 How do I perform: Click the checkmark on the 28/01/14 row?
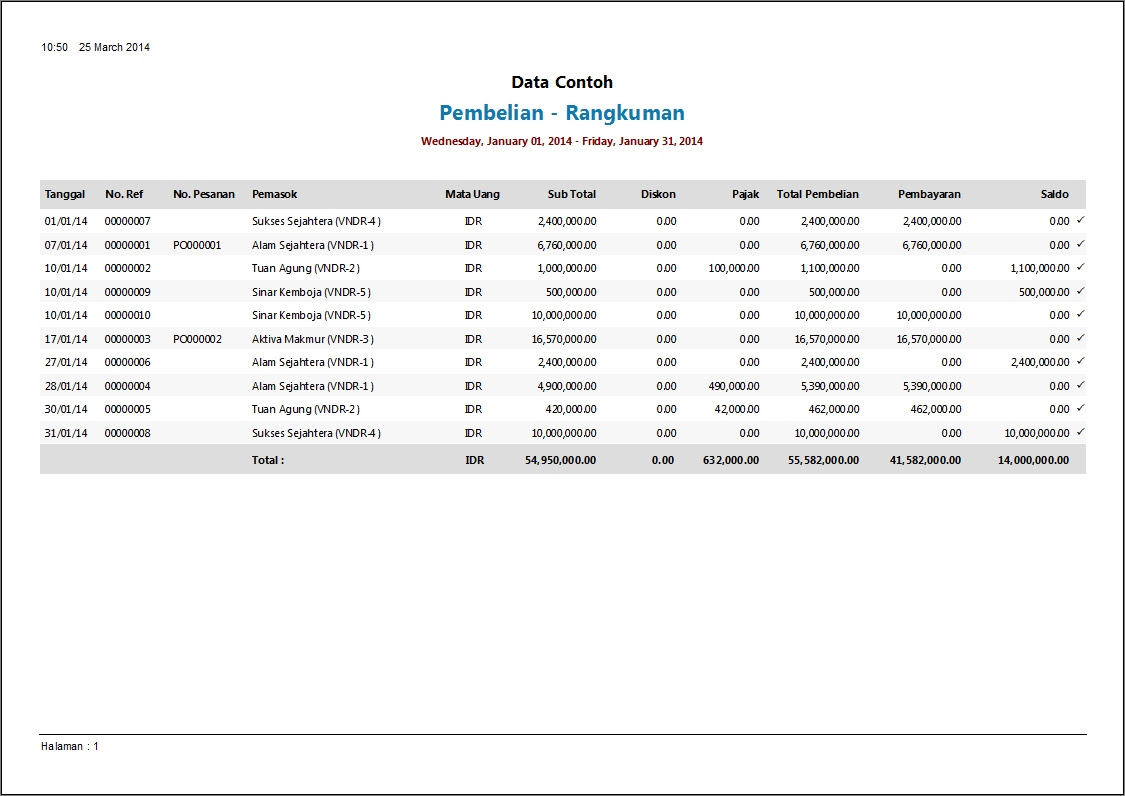point(1078,385)
